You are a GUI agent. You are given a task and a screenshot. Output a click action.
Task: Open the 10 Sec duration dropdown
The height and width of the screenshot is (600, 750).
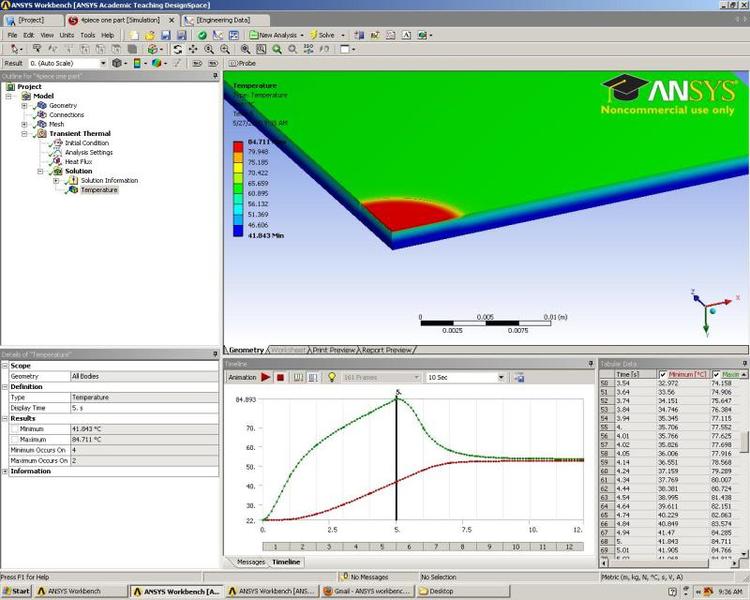click(501, 378)
